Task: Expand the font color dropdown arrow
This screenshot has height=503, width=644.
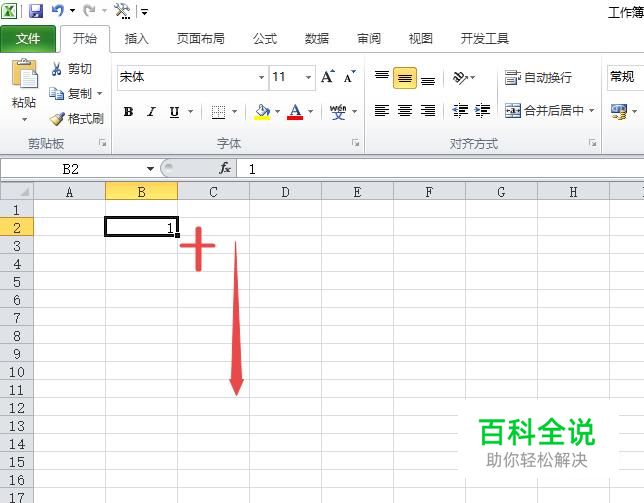Action: pyautogui.click(x=310, y=111)
